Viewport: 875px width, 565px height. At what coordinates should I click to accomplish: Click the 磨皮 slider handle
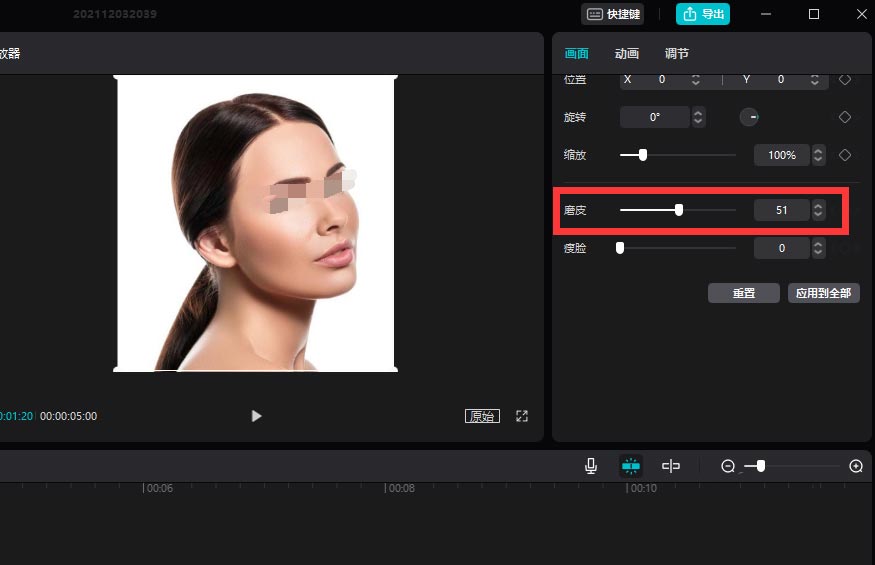pos(679,210)
